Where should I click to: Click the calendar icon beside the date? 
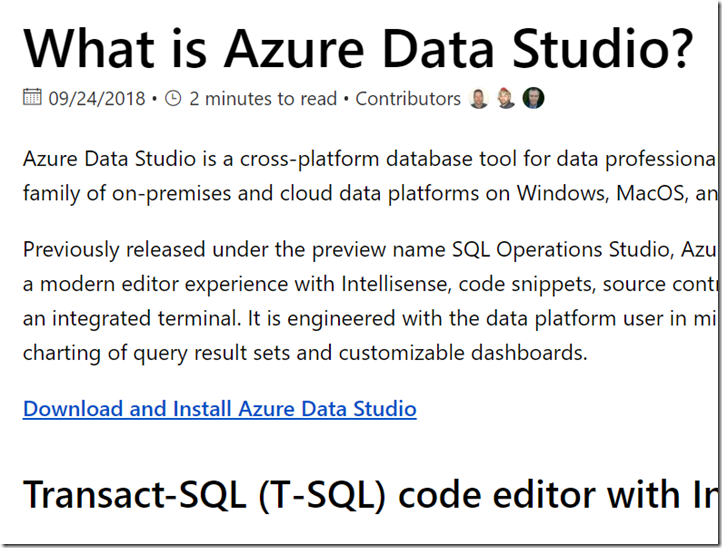tap(32, 98)
